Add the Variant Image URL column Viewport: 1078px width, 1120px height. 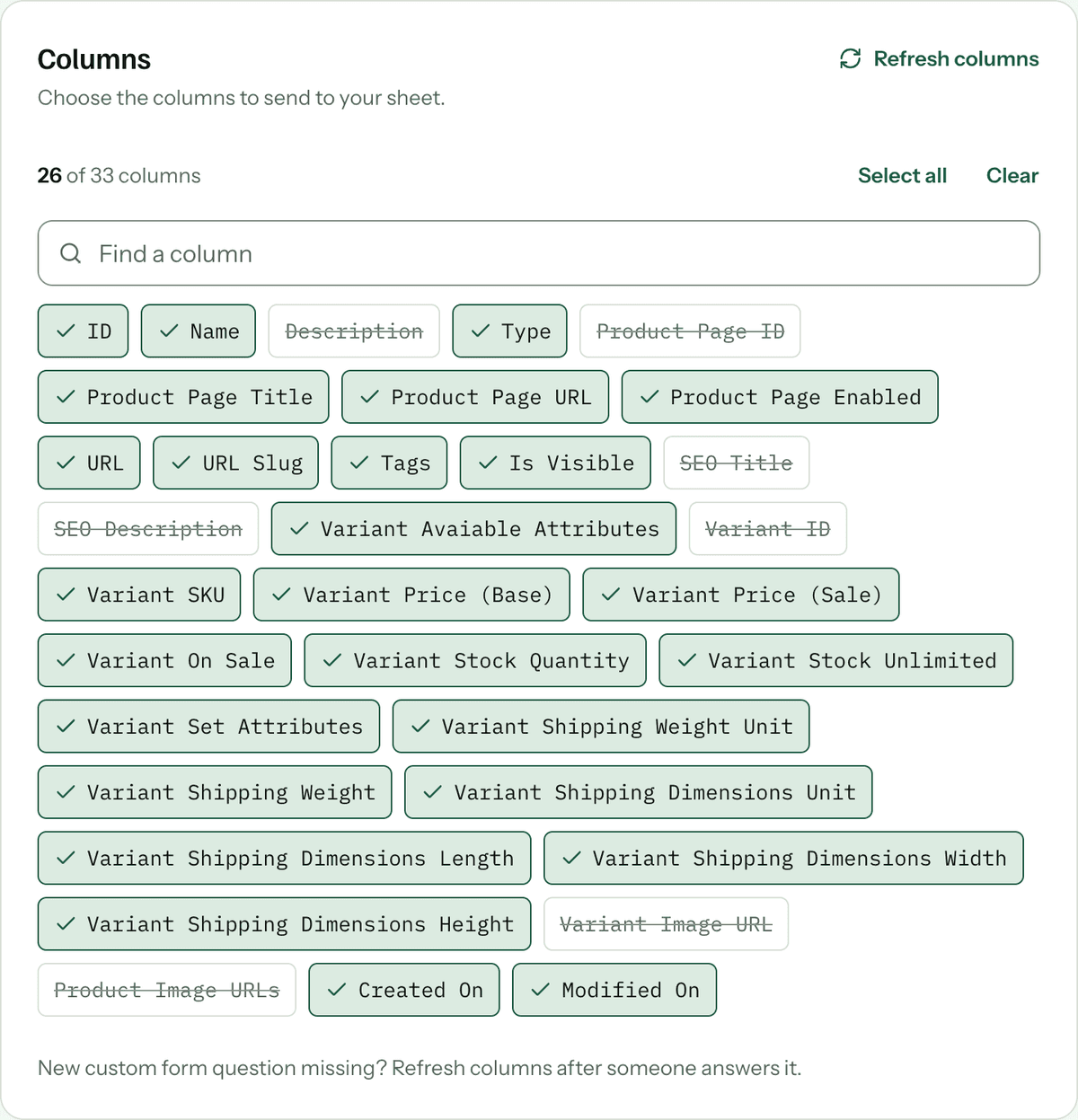(x=666, y=924)
